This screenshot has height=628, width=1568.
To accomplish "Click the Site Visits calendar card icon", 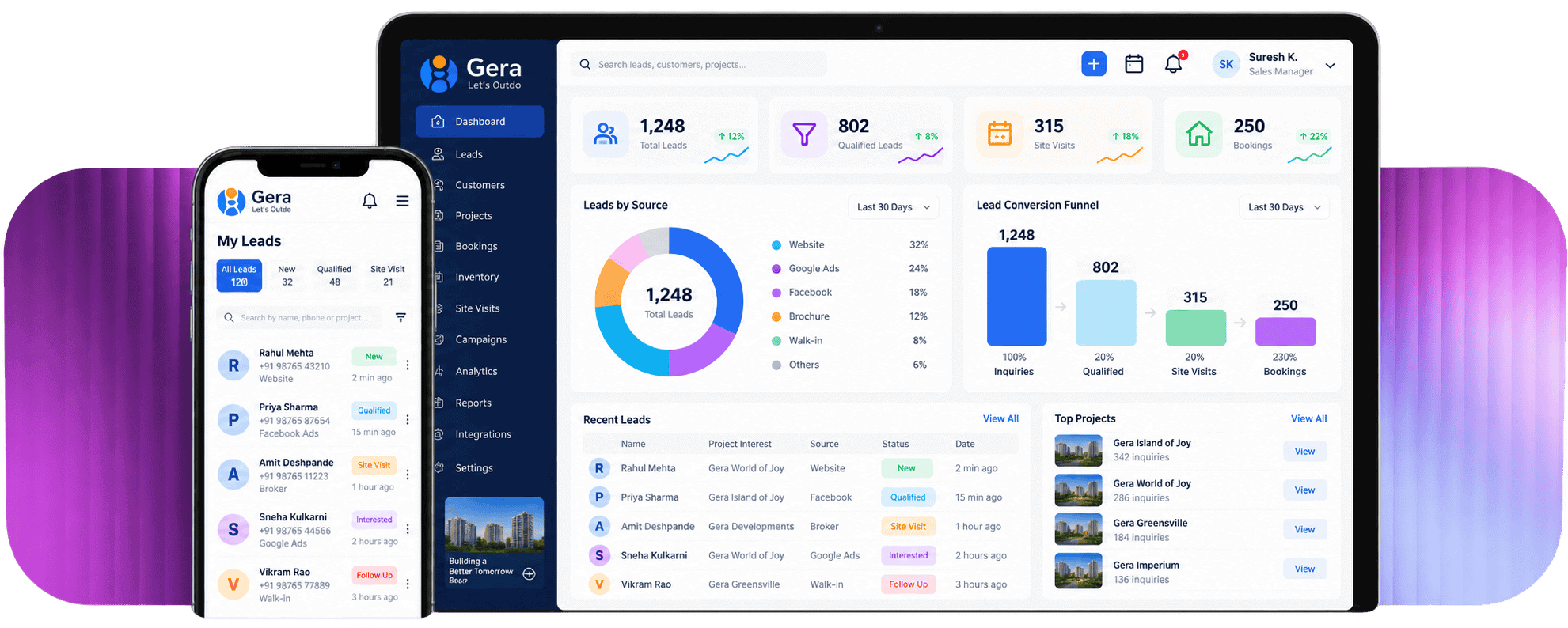I will [x=1000, y=134].
